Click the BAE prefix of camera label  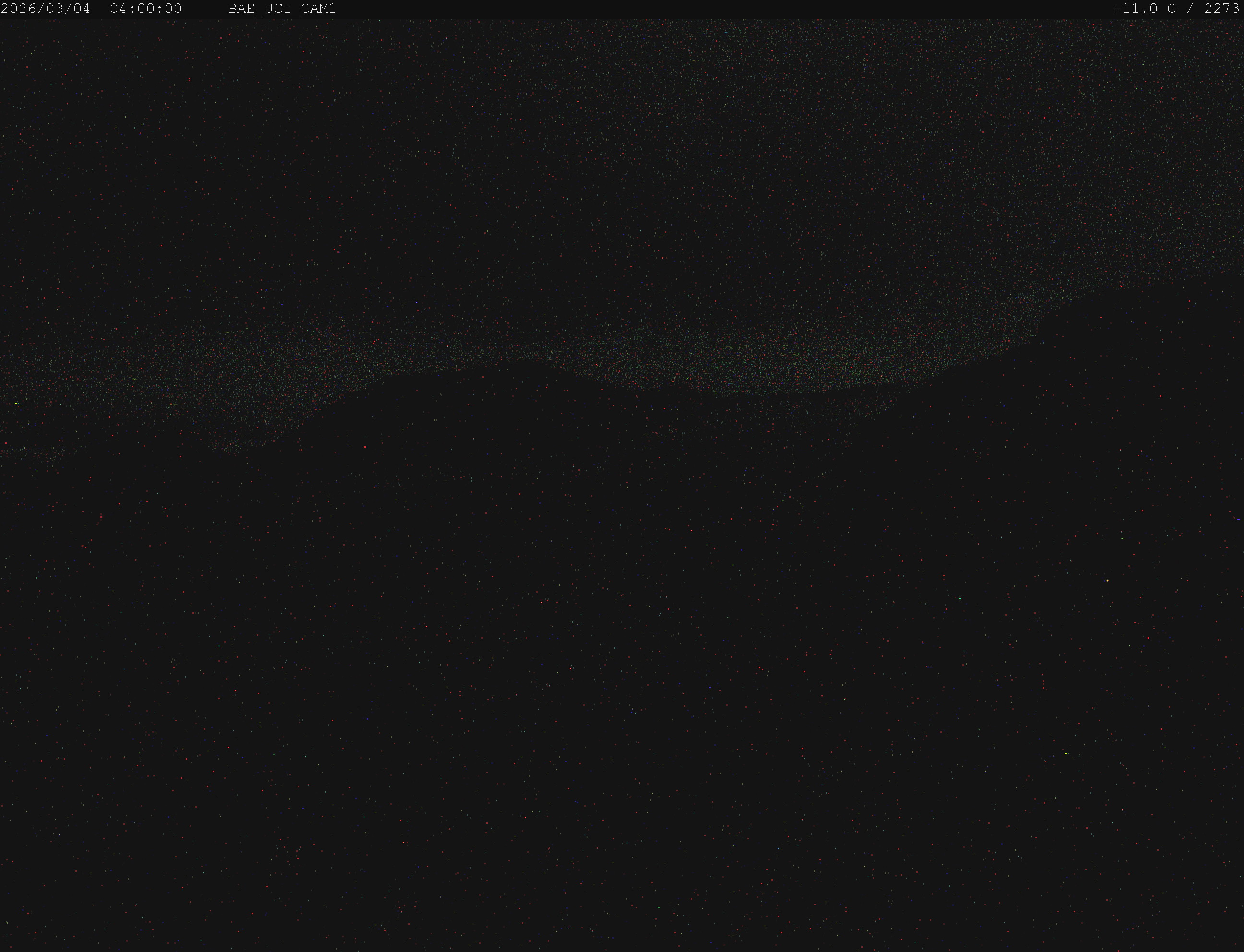click(241, 9)
